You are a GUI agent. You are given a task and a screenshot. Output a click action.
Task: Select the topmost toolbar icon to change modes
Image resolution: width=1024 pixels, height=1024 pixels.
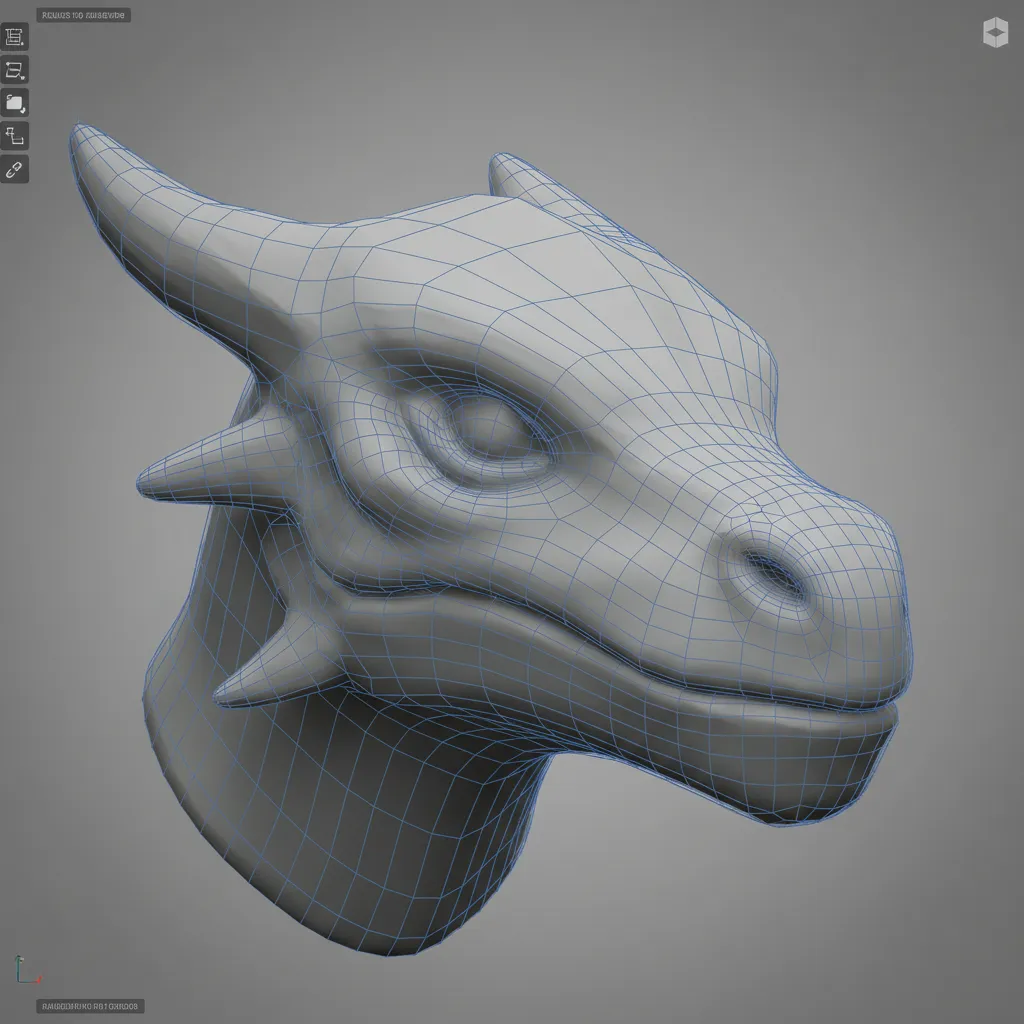point(14,37)
